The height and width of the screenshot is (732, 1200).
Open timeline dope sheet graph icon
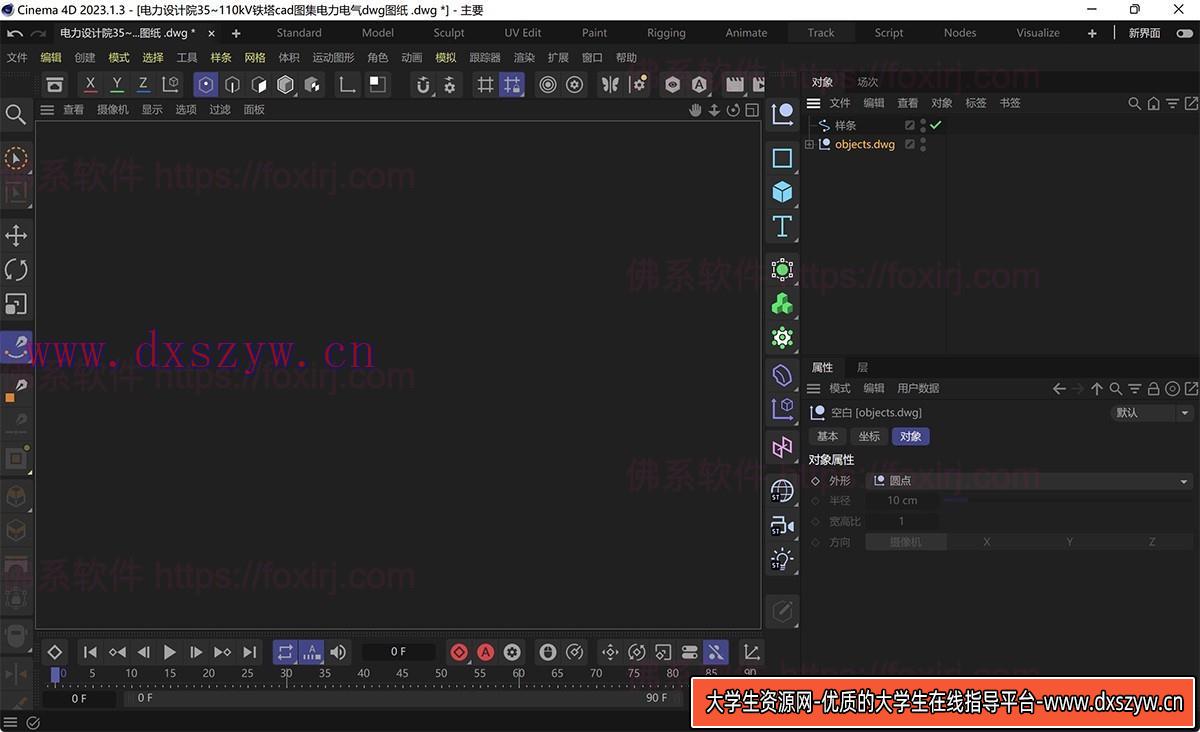[x=751, y=652]
